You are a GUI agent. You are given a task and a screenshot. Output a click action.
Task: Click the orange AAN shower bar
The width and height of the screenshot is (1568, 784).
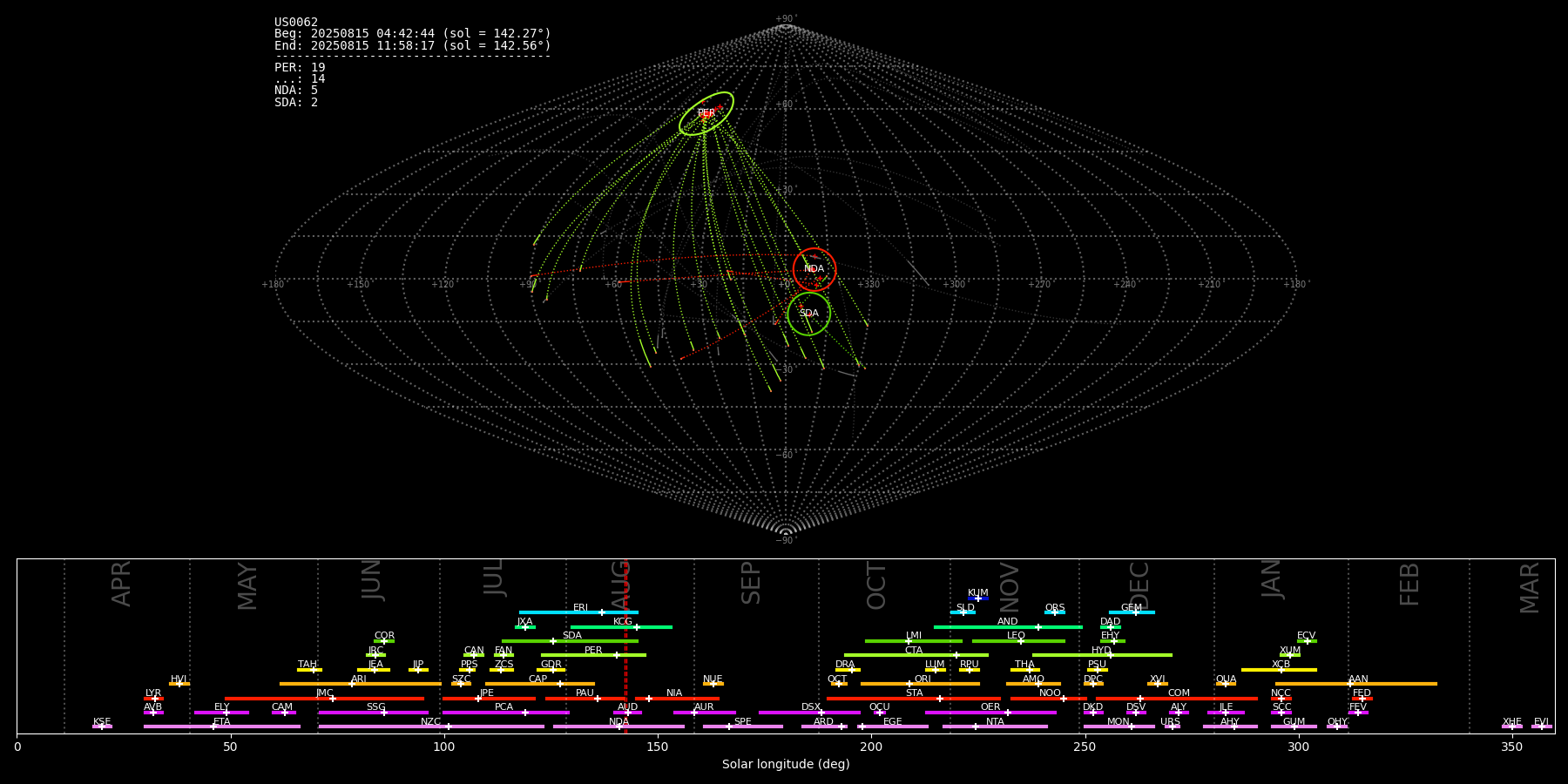coord(1356,684)
